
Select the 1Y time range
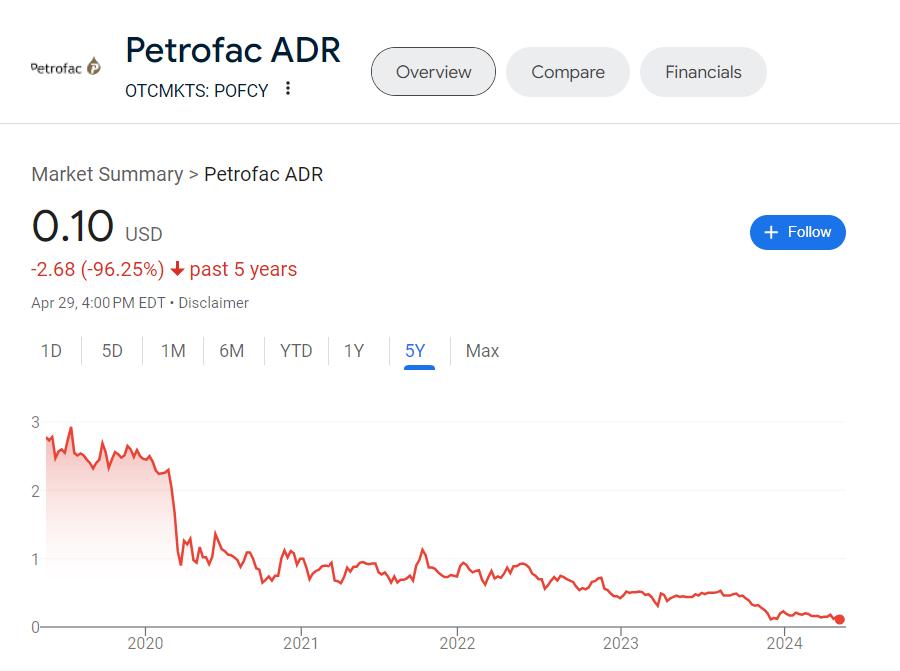tap(354, 351)
